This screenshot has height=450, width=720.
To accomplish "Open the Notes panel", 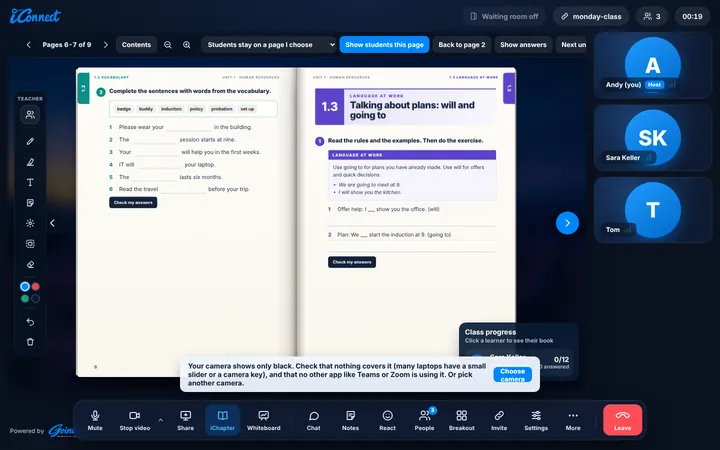I will (x=350, y=420).
